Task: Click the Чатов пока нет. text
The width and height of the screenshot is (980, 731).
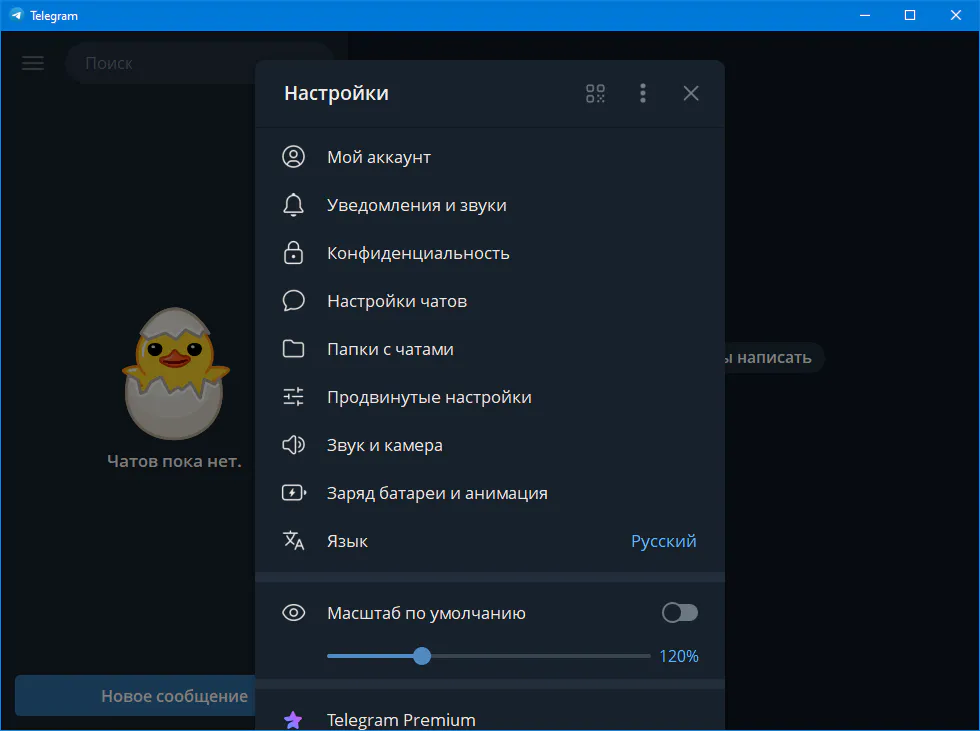Action: tap(174, 461)
